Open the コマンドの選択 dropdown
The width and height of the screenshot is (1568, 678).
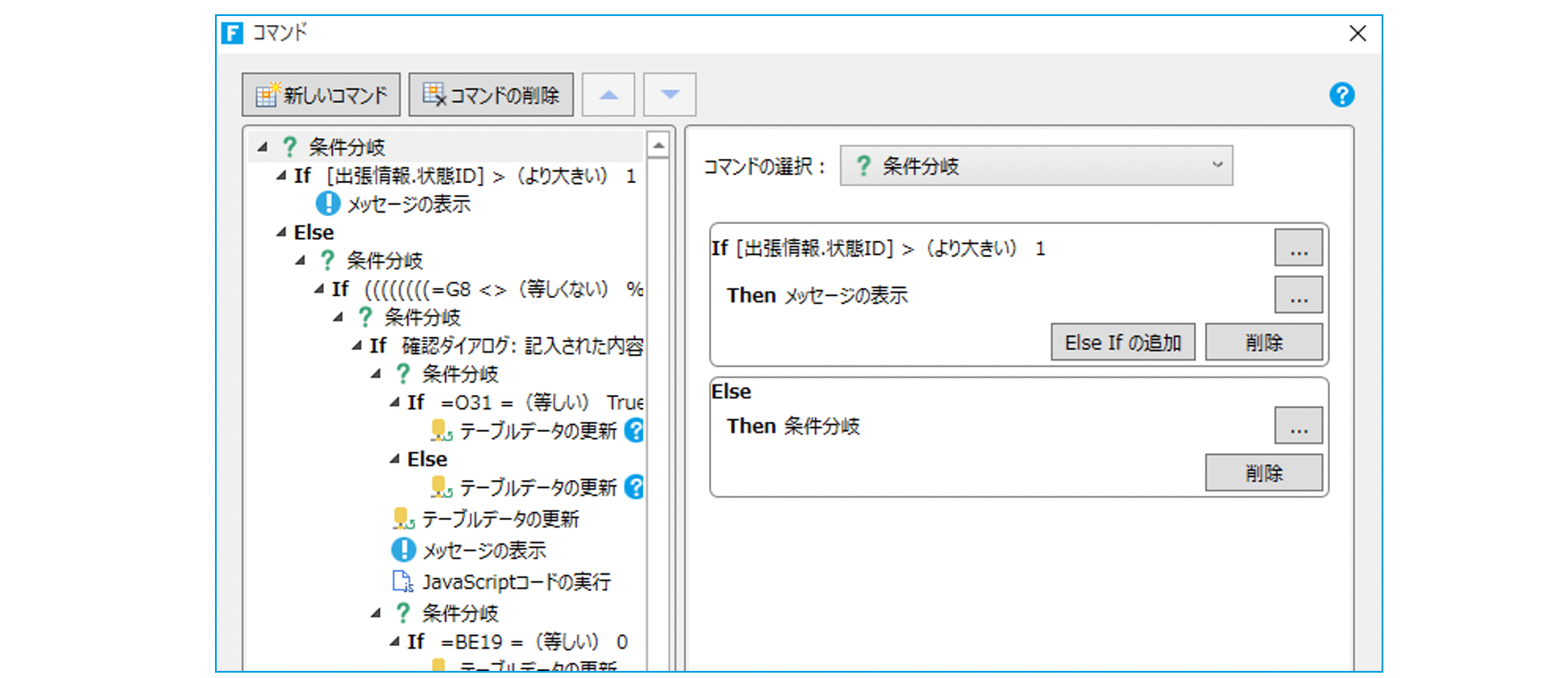(x=1036, y=166)
